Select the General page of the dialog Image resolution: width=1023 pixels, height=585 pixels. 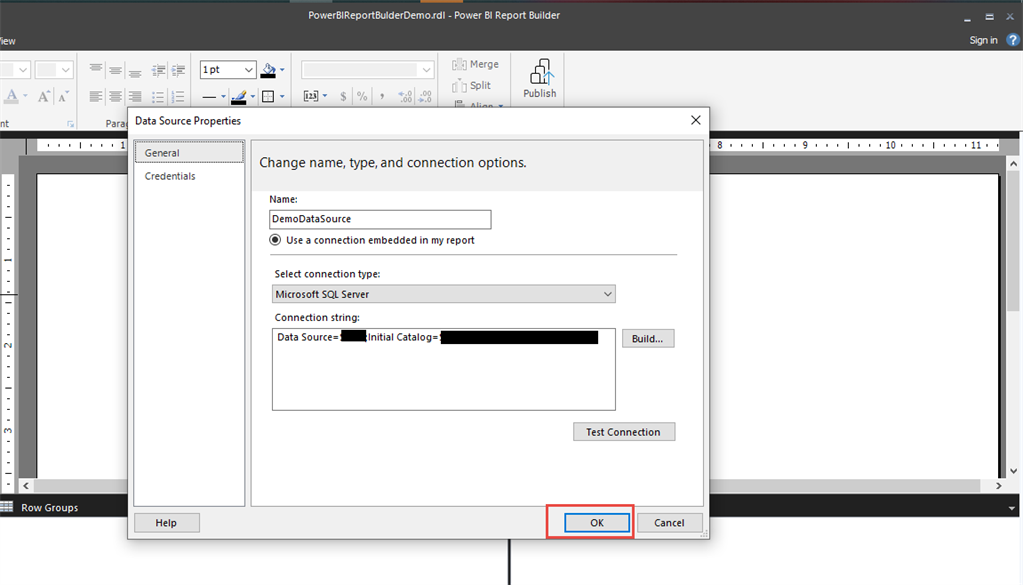162,152
